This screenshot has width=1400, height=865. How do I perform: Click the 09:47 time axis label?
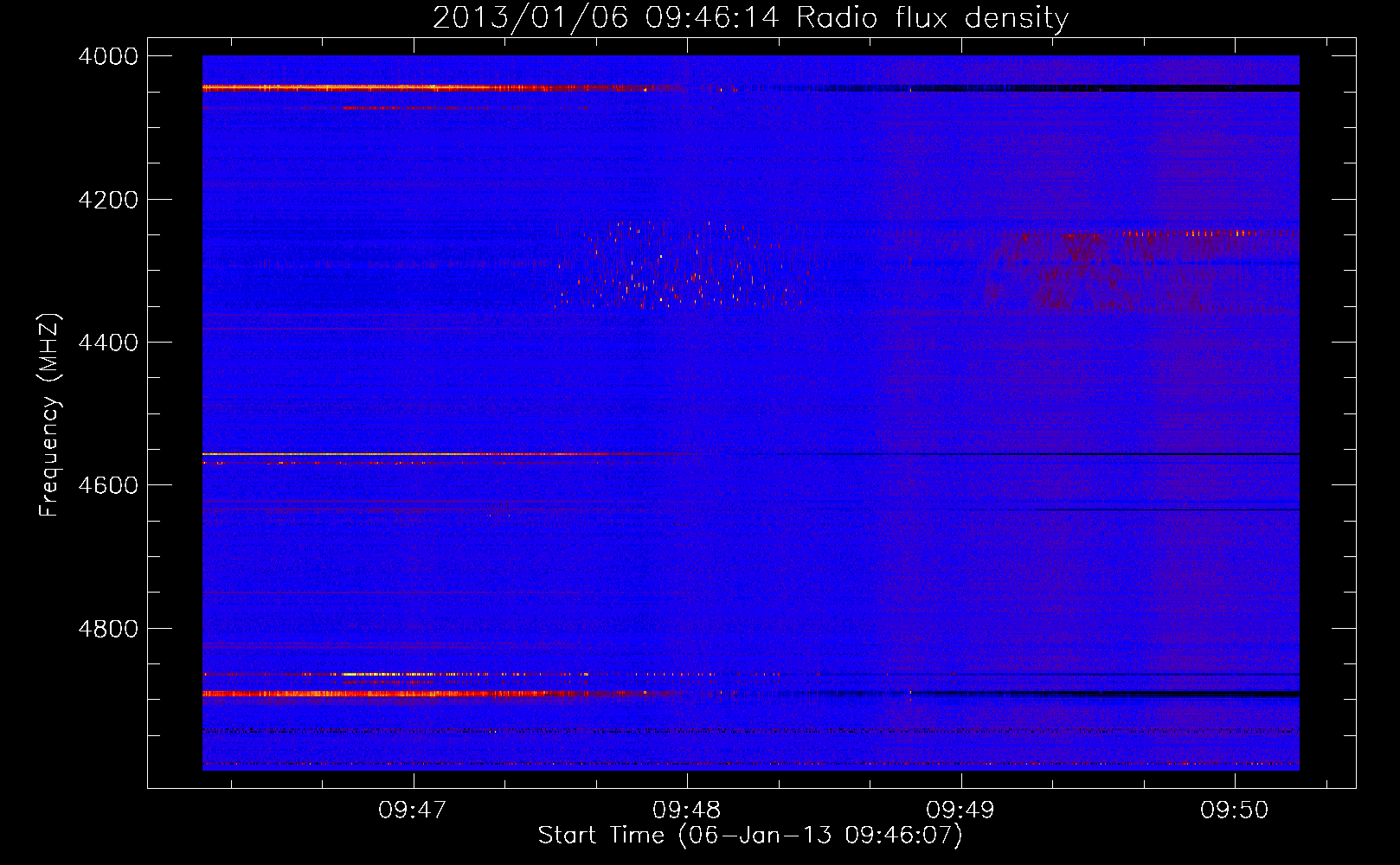[413, 810]
